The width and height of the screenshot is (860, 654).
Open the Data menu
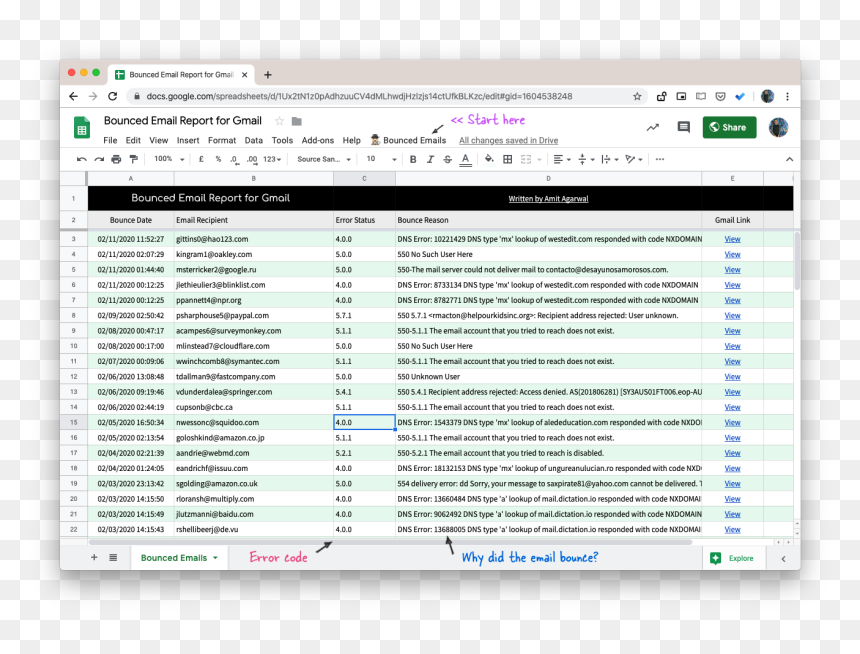click(253, 140)
